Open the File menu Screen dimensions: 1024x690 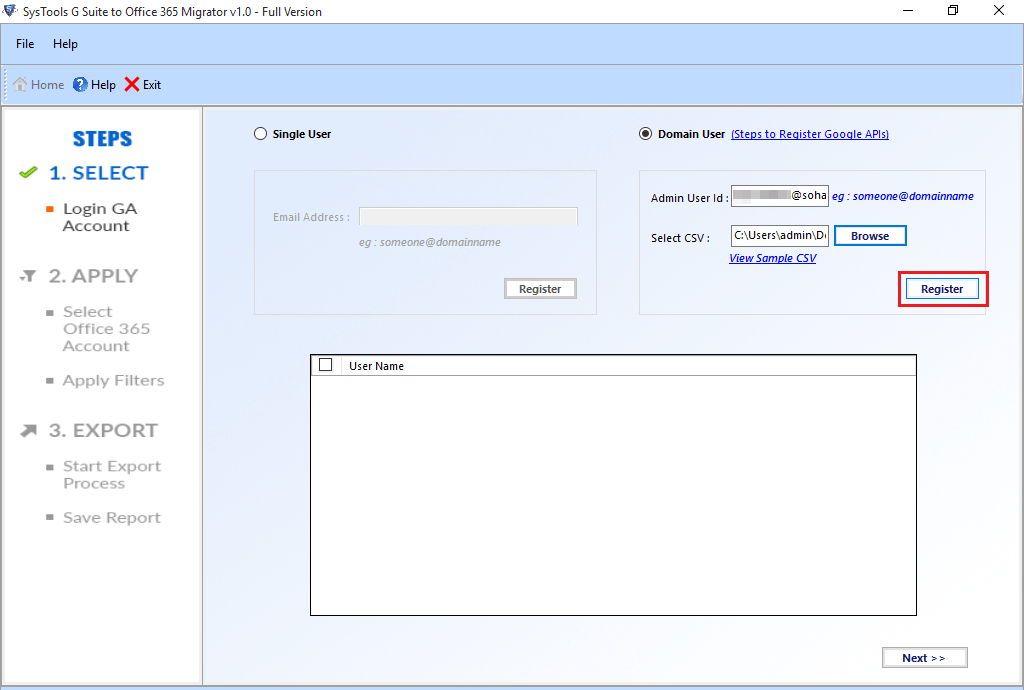pyautogui.click(x=25, y=44)
